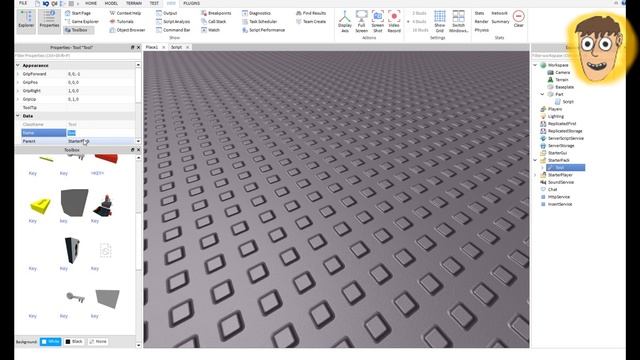The height and width of the screenshot is (360, 640).
Task: Select the Place1 document tab
Action: coord(152,47)
